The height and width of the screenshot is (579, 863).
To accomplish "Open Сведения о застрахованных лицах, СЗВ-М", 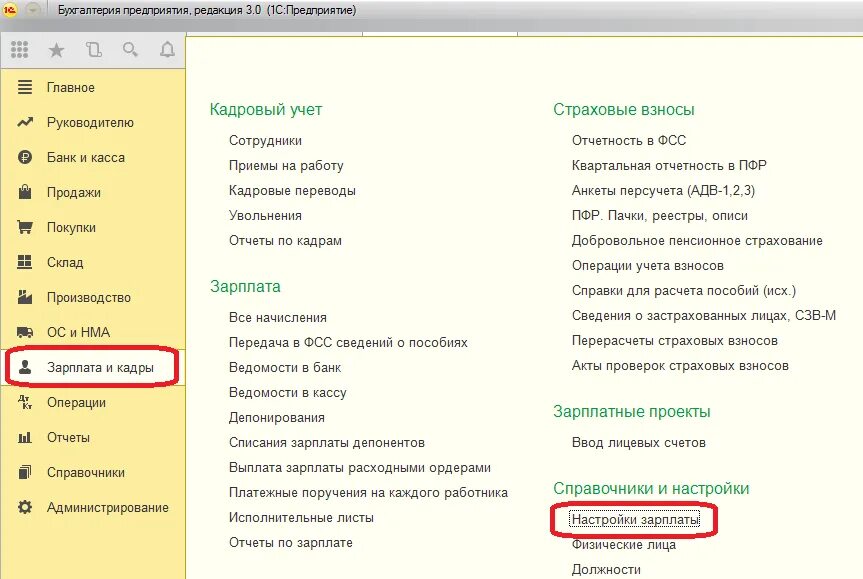I will coord(704,316).
